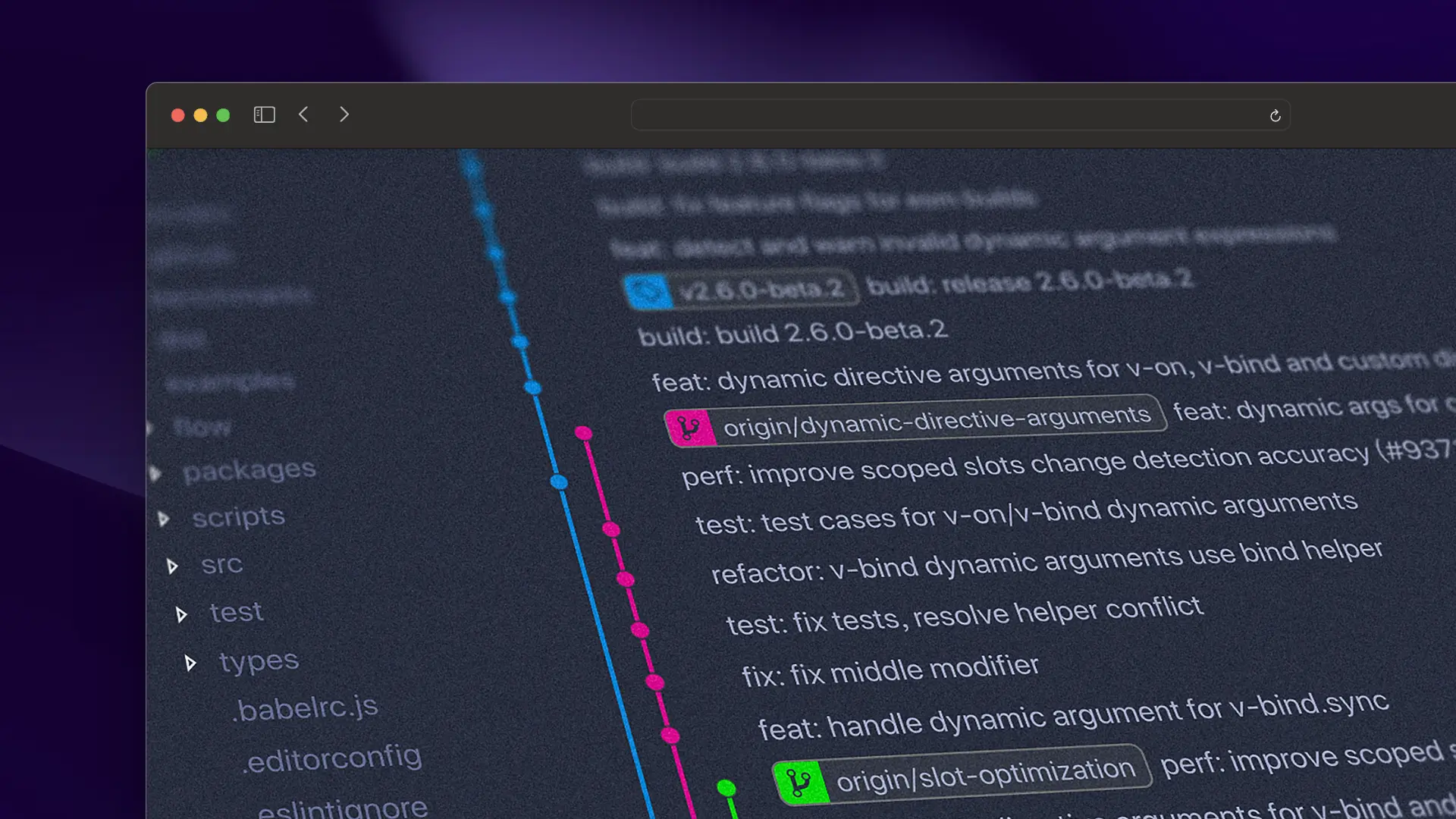Select the types folder name
Screen dimensions: 1456x819
pyautogui.click(x=259, y=661)
